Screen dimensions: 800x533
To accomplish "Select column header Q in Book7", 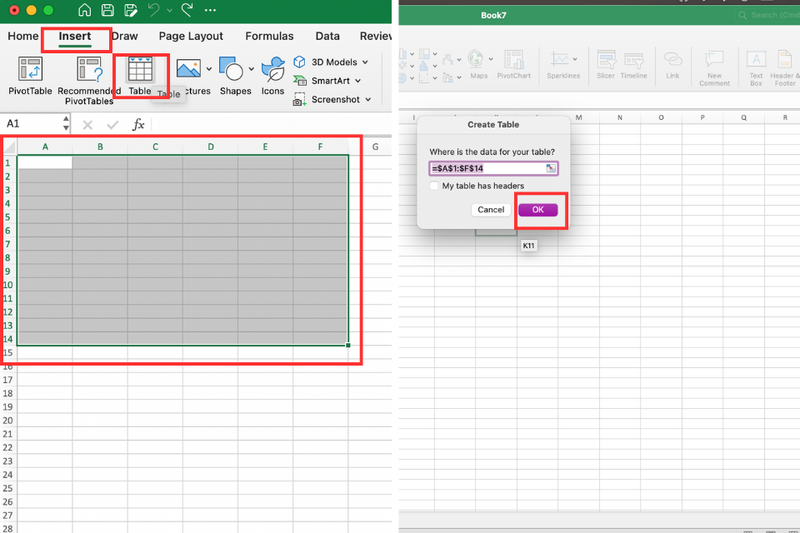I will coord(744,118).
